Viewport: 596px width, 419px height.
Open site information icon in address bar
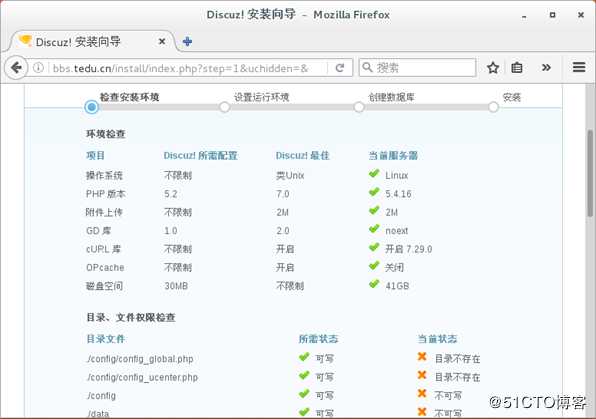(x=38, y=68)
